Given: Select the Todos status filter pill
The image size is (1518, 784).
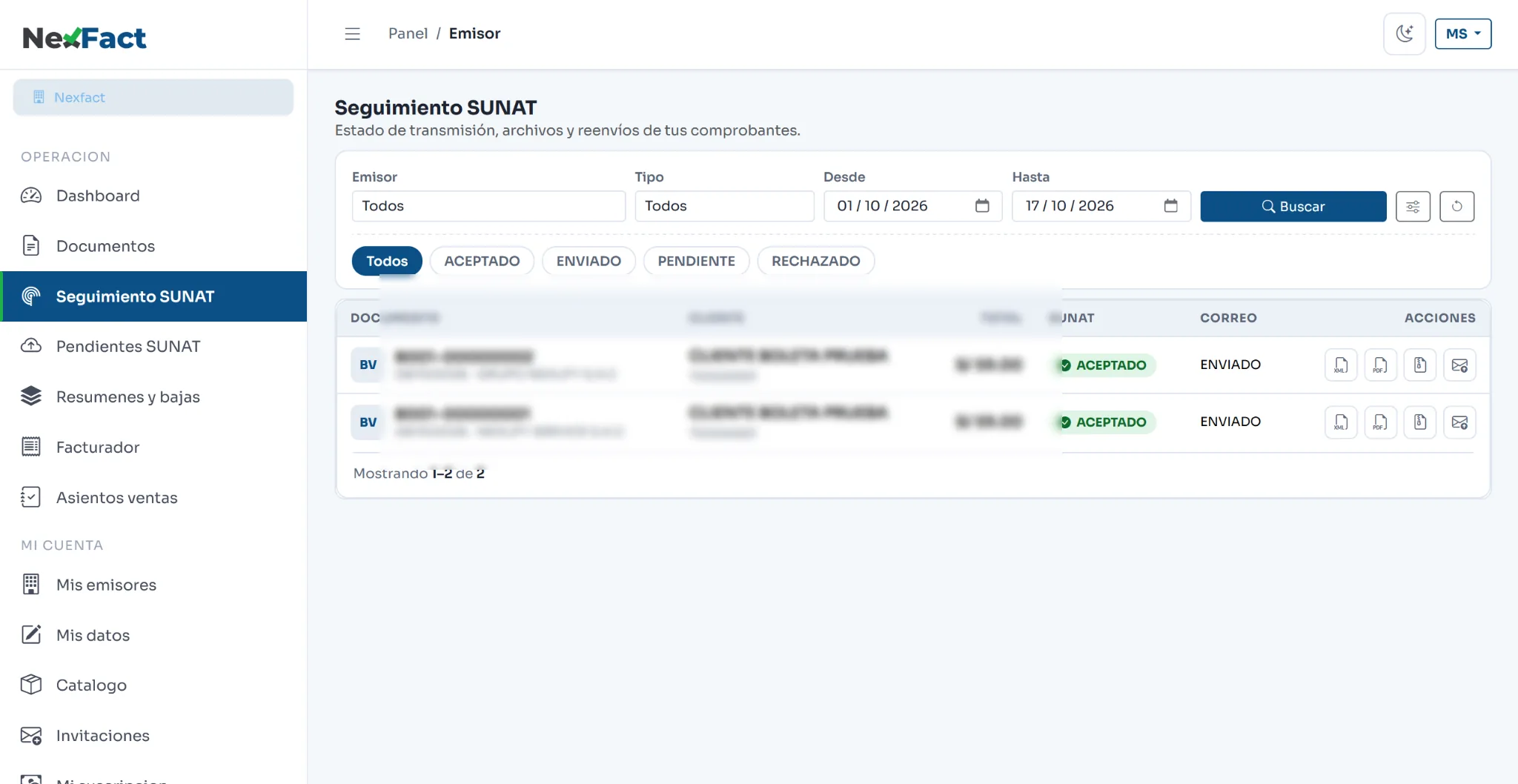Looking at the screenshot, I should (x=387, y=261).
